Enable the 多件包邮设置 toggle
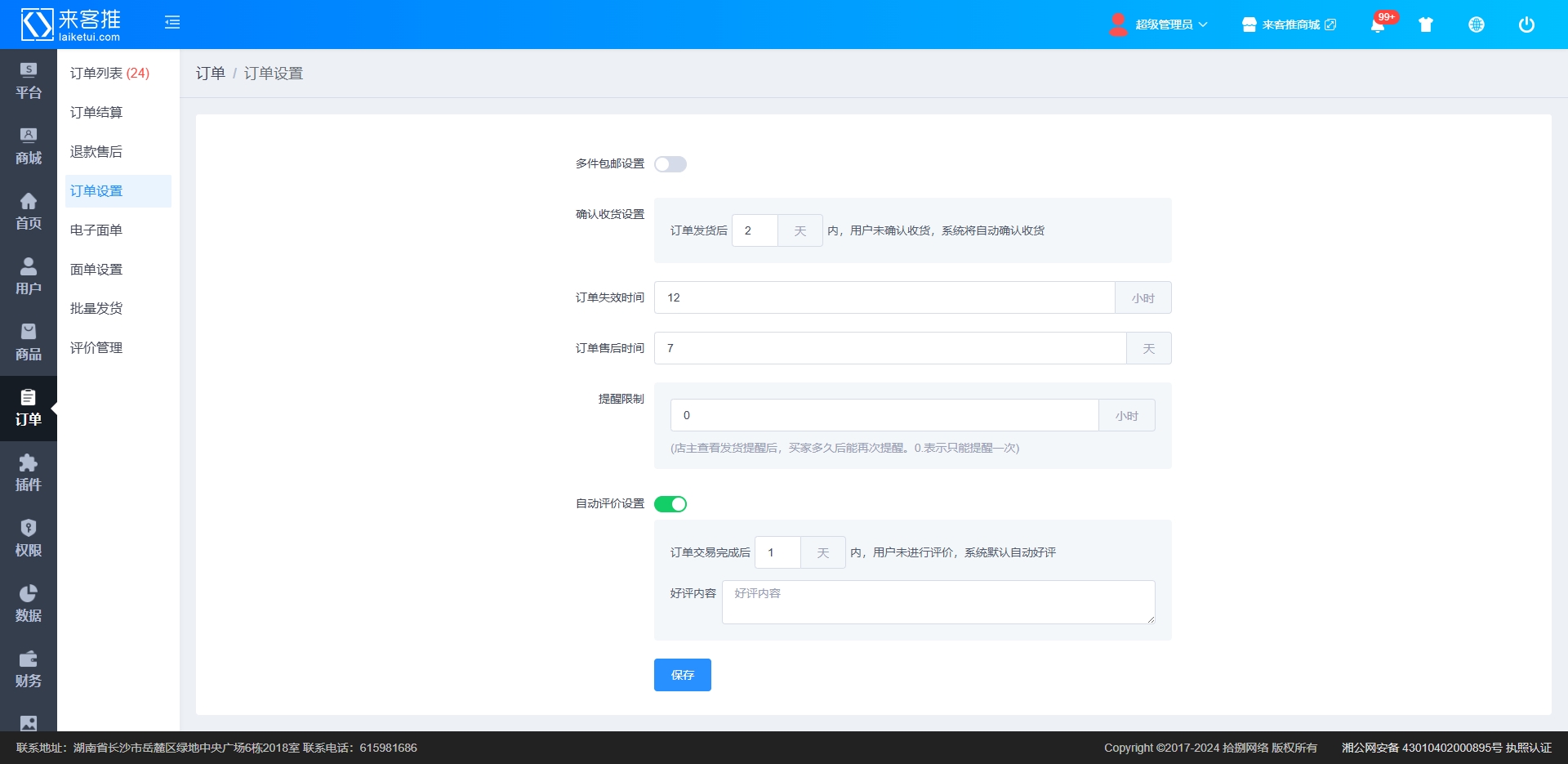The image size is (1568, 764). 670,164
